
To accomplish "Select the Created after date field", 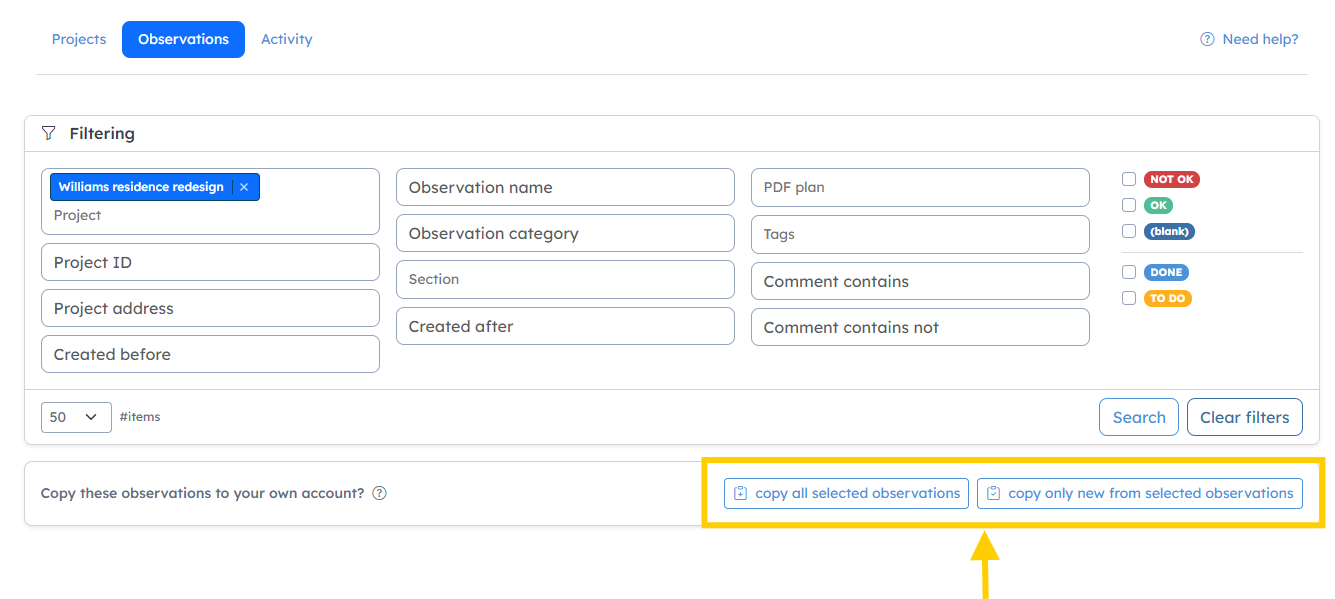I will click(x=565, y=326).
